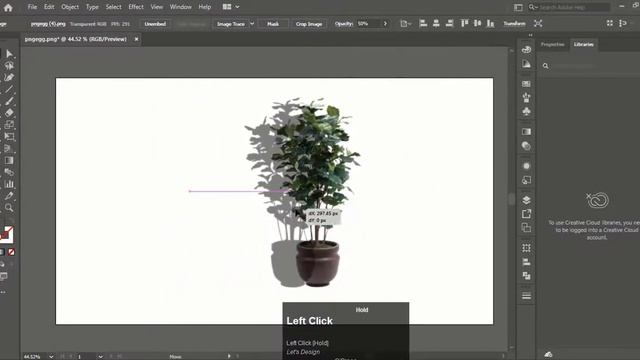Select the Line Segment tool
Image resolution: width=640 pixels, height=360 pixels.
click(x=9, y=89)
